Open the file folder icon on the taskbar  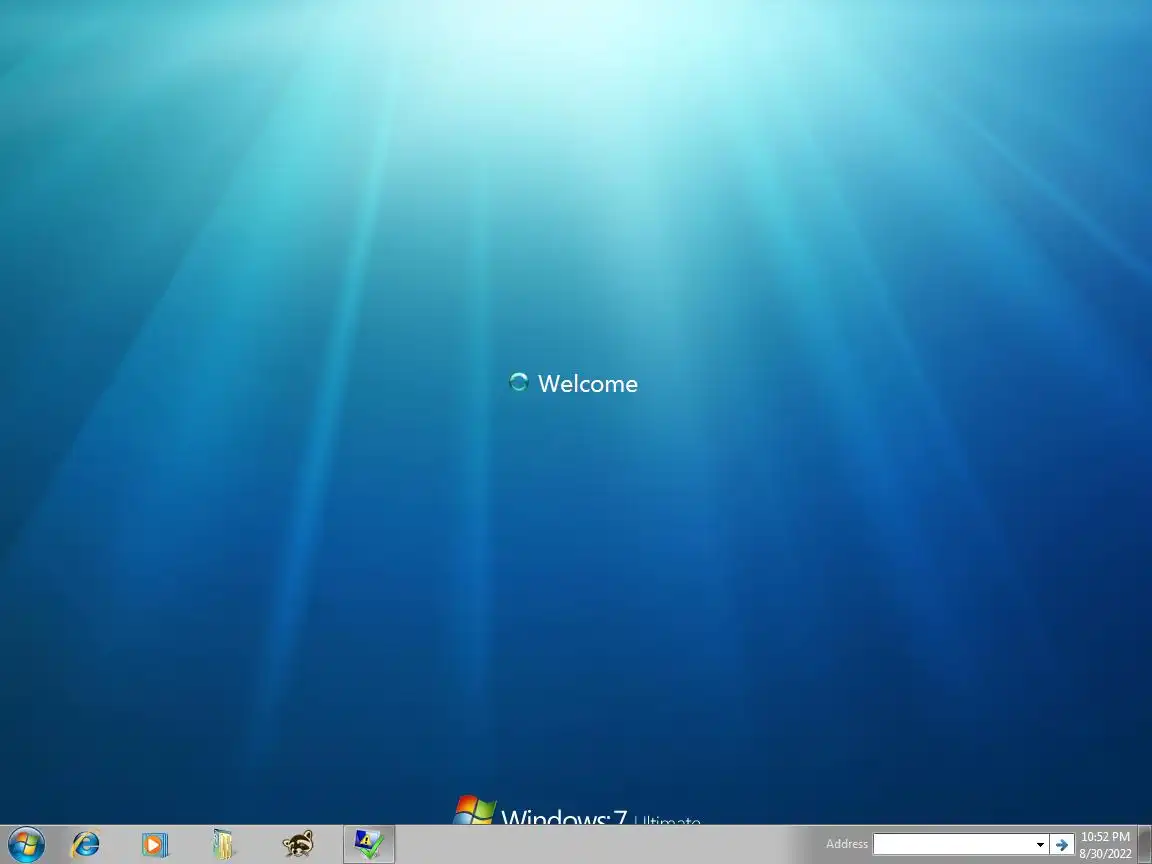pyautogui.click(x=223, y=844)
